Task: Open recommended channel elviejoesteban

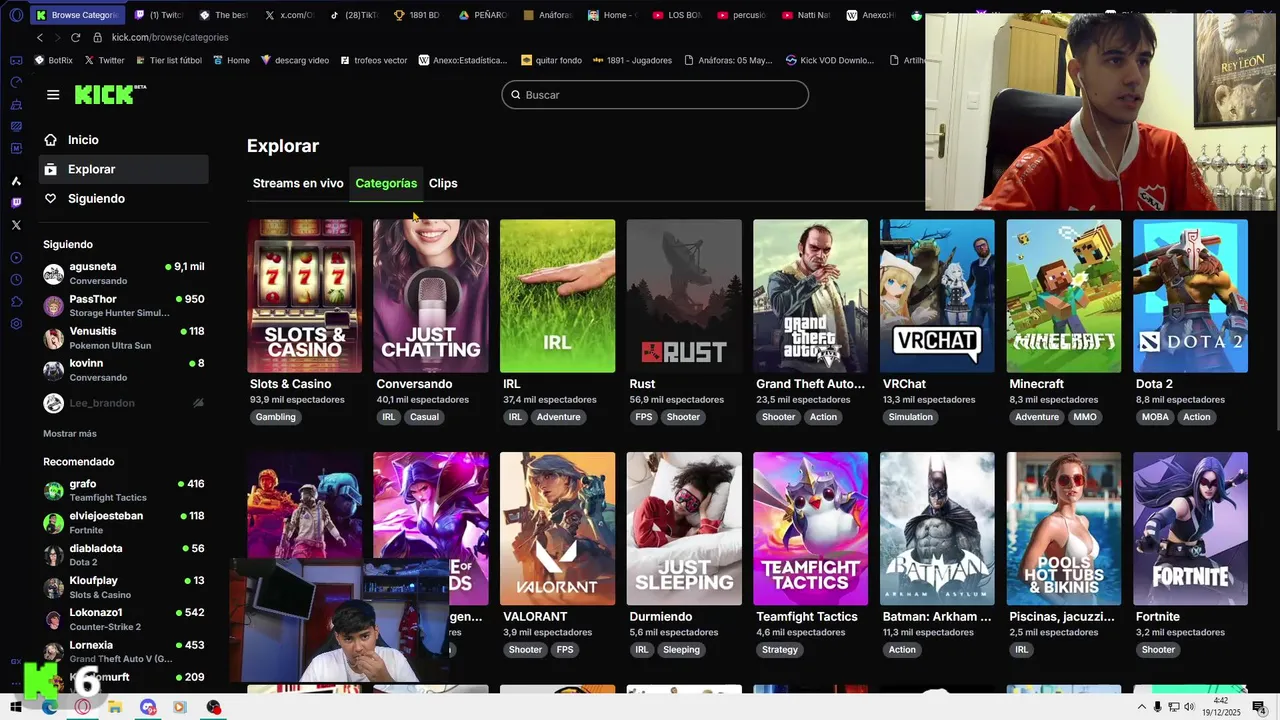Action: [124, 522]
